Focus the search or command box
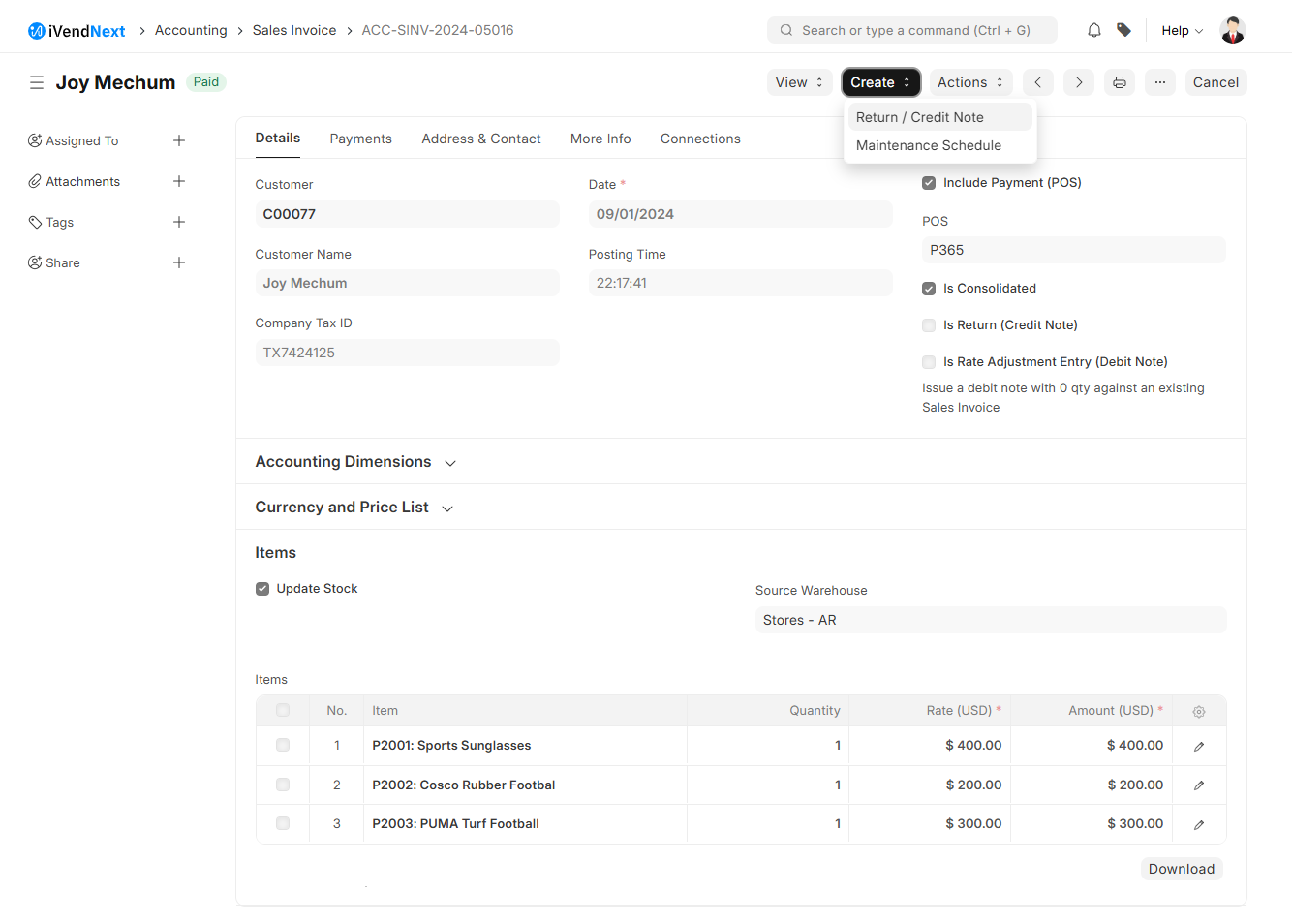 tap(912, 30)
